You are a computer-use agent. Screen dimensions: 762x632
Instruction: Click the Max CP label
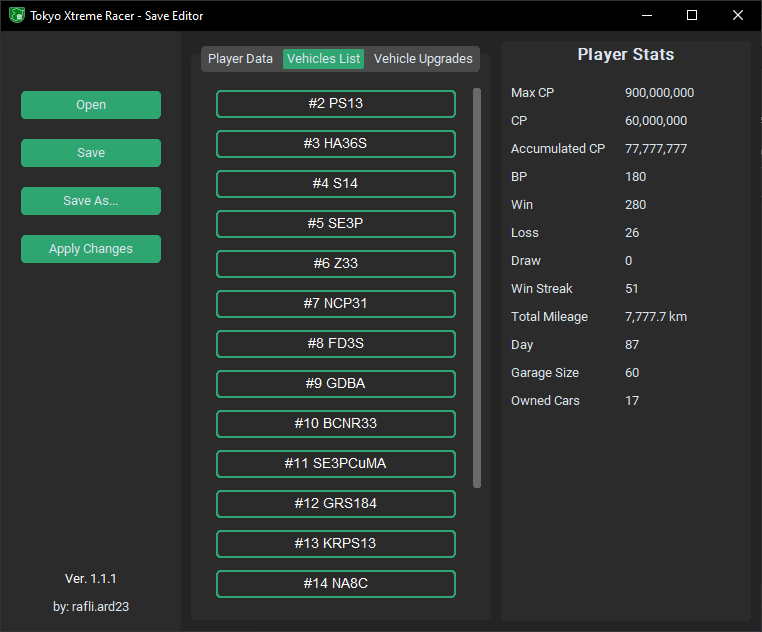[x=533, y=93]
